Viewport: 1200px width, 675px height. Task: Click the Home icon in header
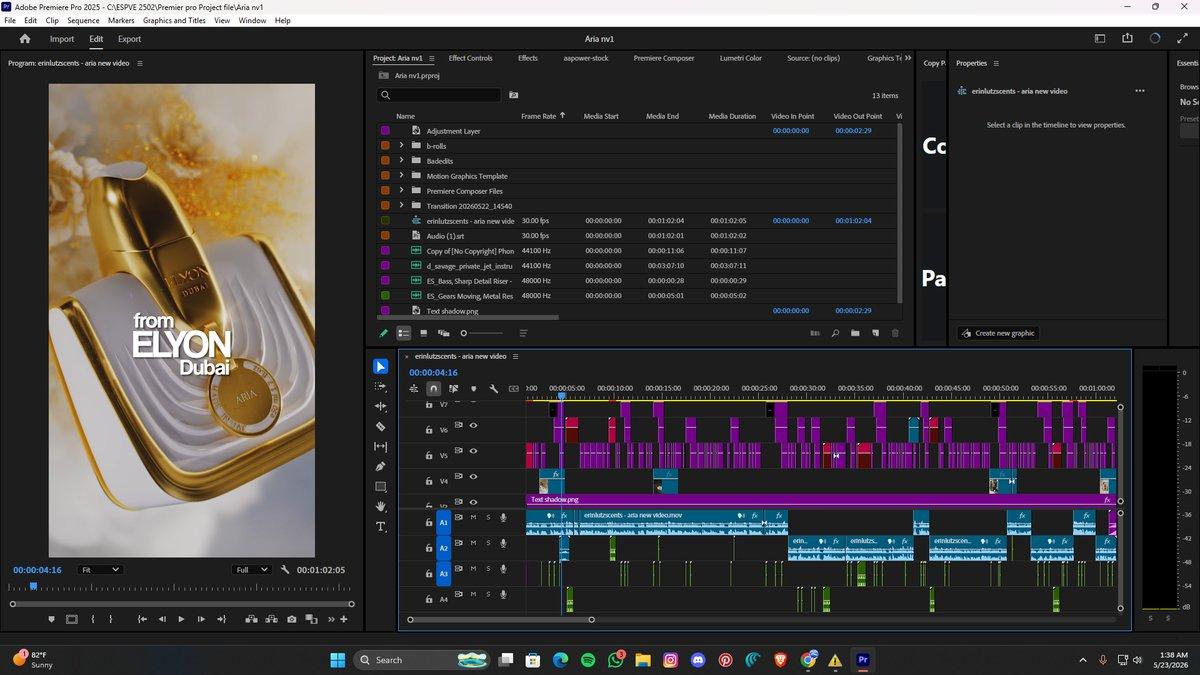tap(25, 39)
